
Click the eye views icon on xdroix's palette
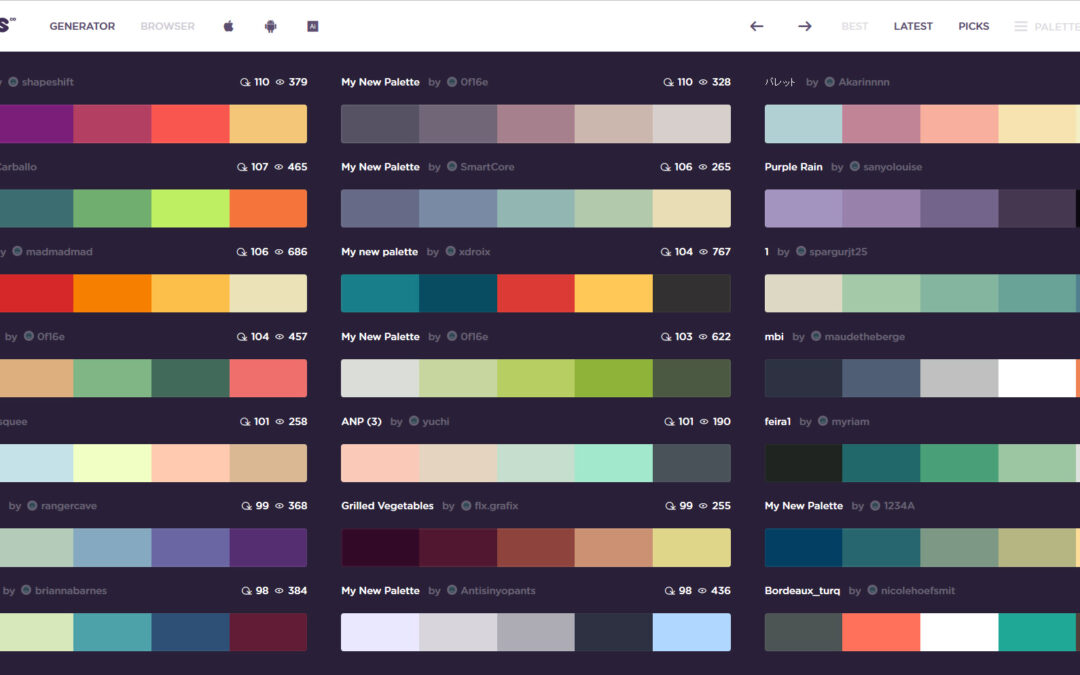point(703,252)
